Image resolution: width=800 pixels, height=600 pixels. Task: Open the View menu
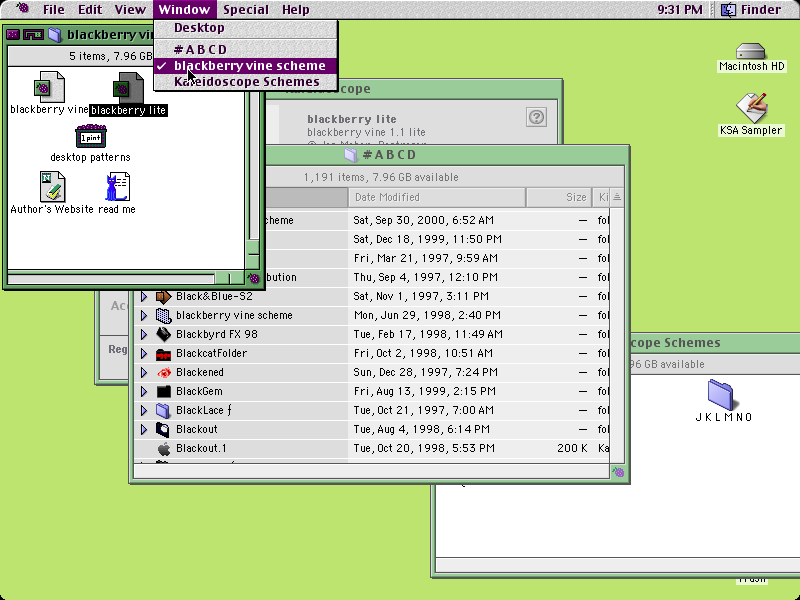[130, 10]
